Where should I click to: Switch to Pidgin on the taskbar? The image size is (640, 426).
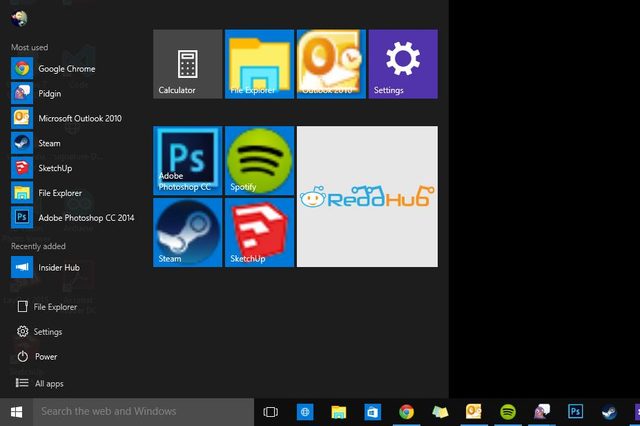click(x=542, y=412)
